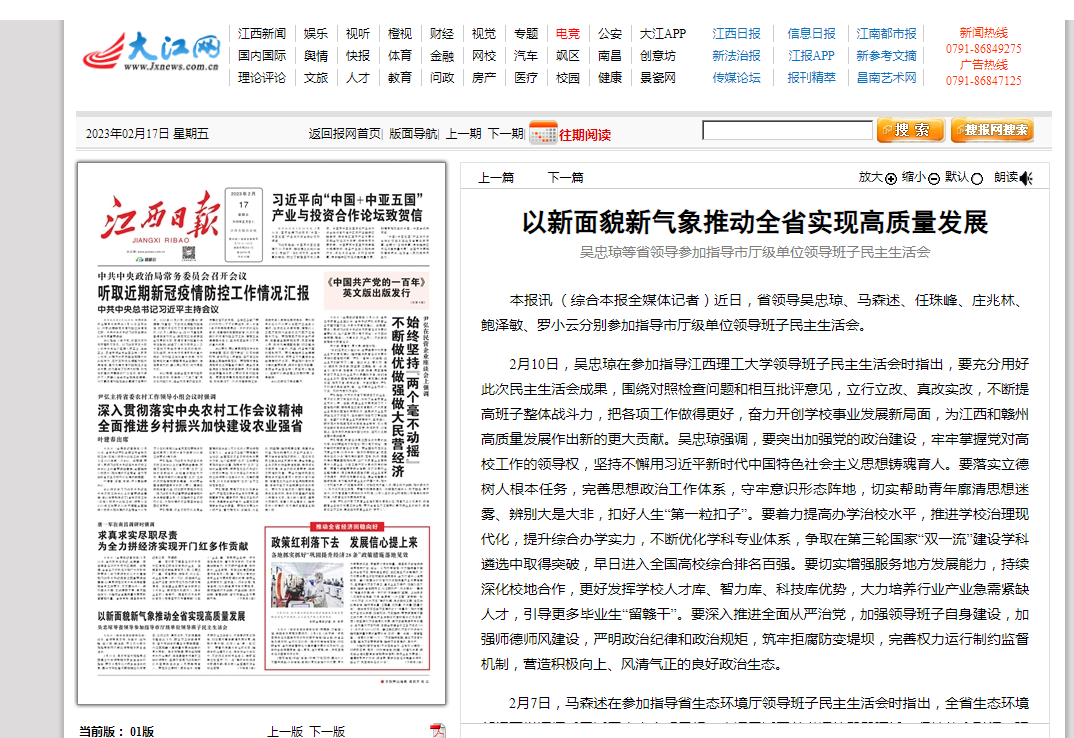This screenshot has width=1074, height=738.
Task: Open the 娱乐 nav item
Action: pyautogui.click(x=316, y=34)
